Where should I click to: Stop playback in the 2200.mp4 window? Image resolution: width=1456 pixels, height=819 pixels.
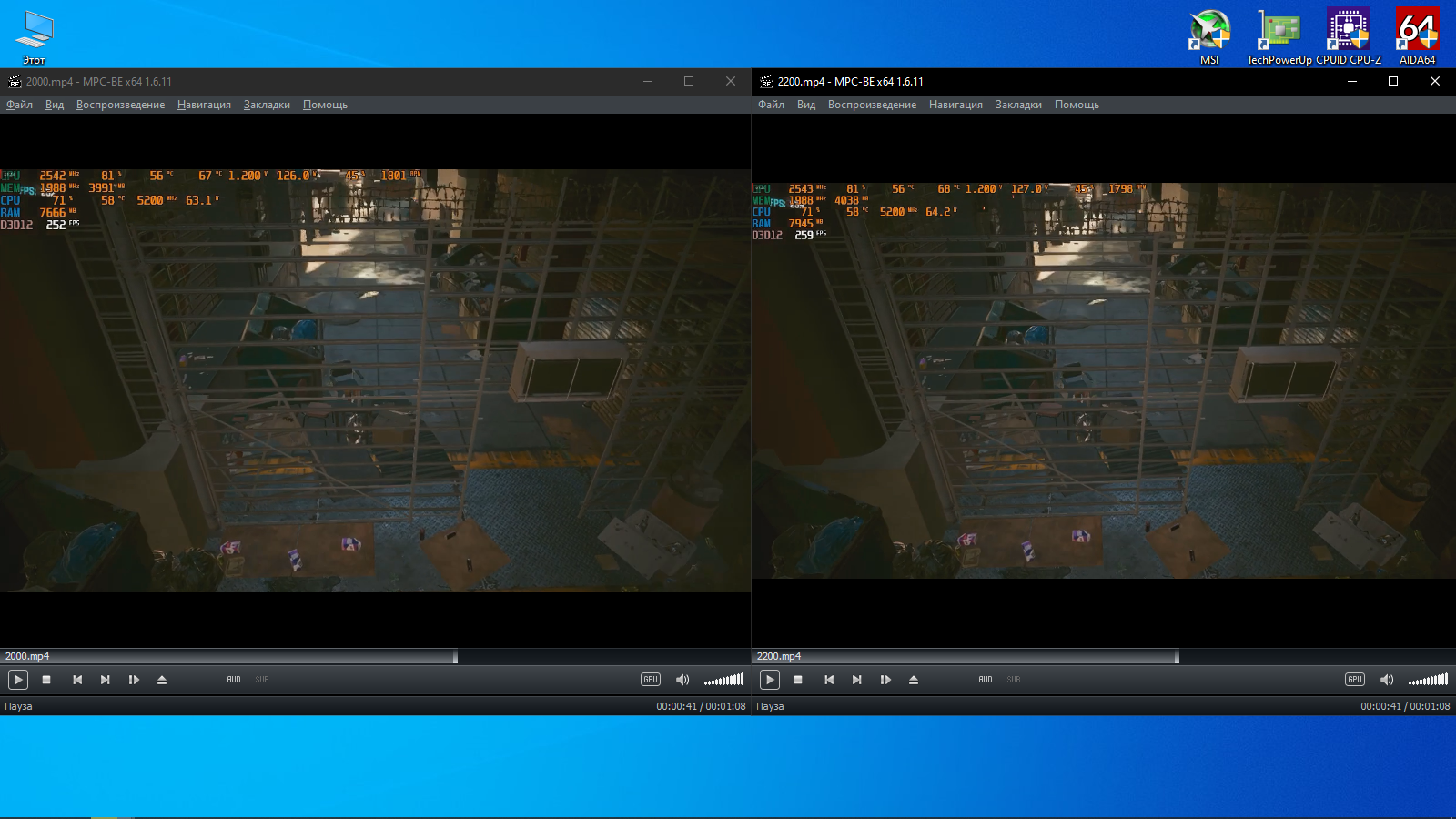pyautogui.click(x=798, y=680)
